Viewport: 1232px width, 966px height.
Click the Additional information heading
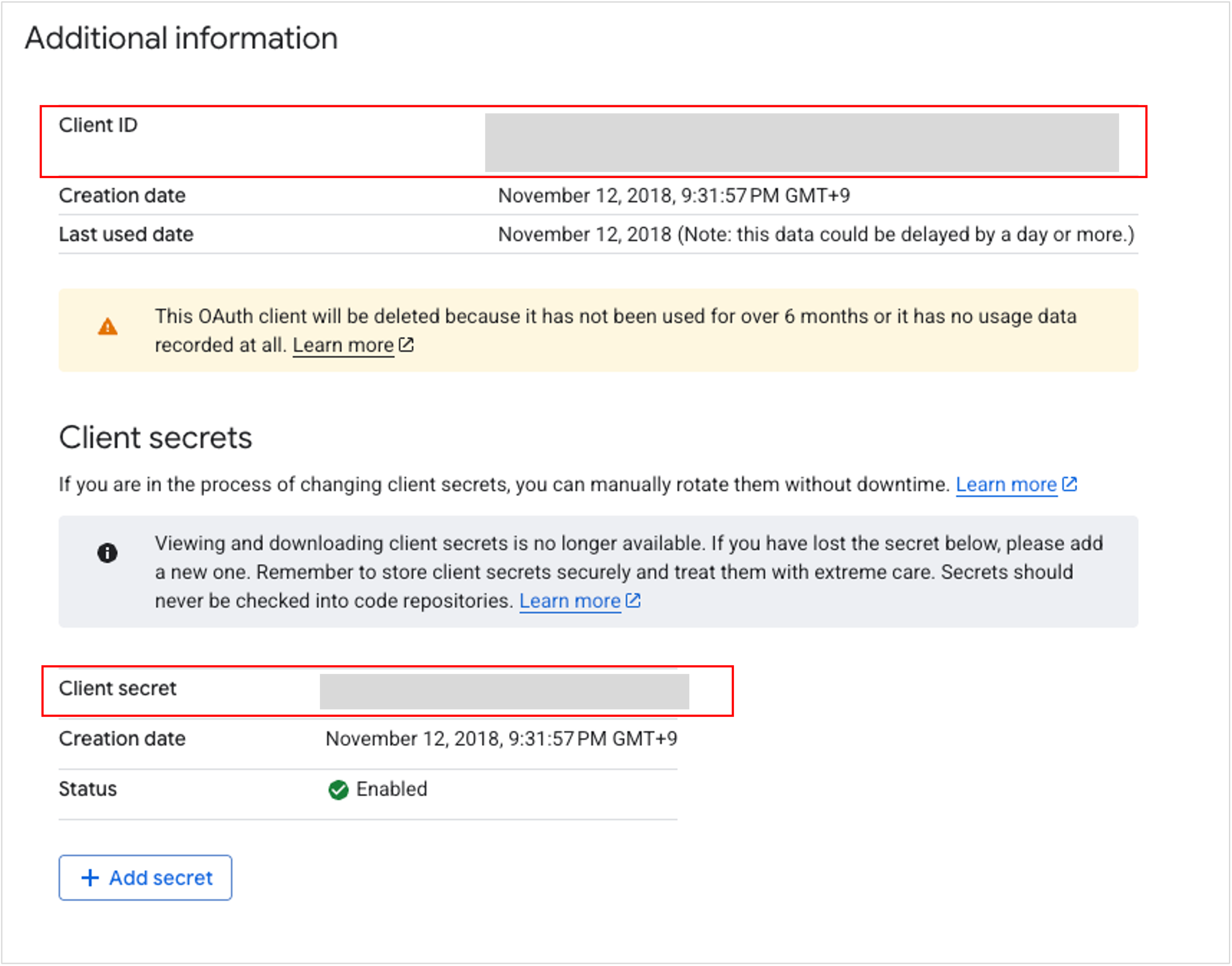tap(181, 38)
